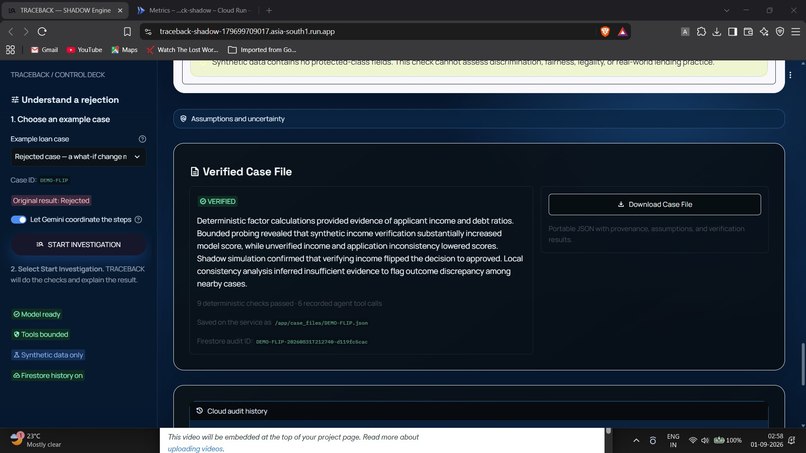Toggle Let Gemini coordinate the steps switch
This screenshot has width=806, height=453.
pyautogui.click(x=19, y=220)
